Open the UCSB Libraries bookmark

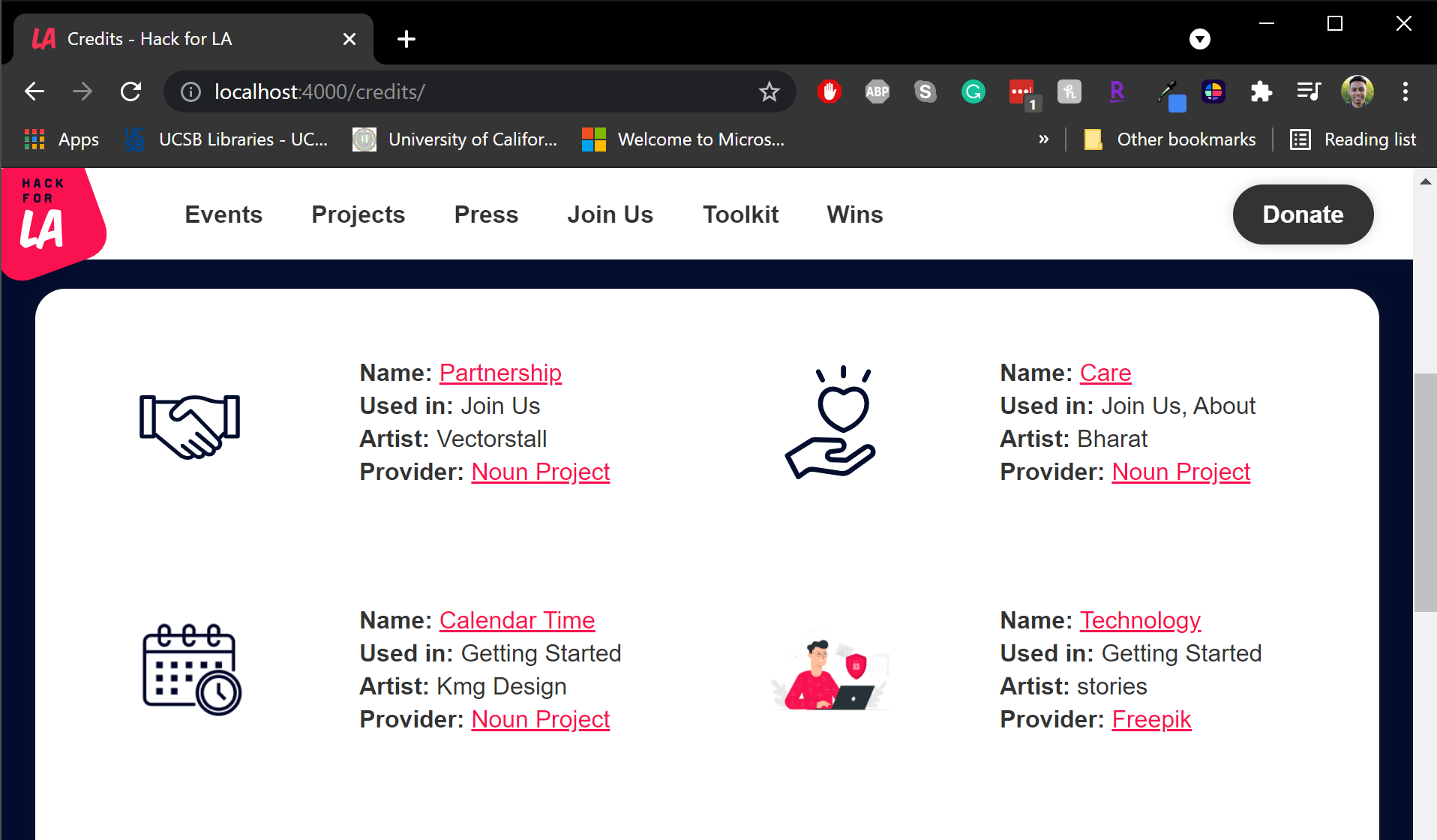pyautogui.click(x=227, y=139)
